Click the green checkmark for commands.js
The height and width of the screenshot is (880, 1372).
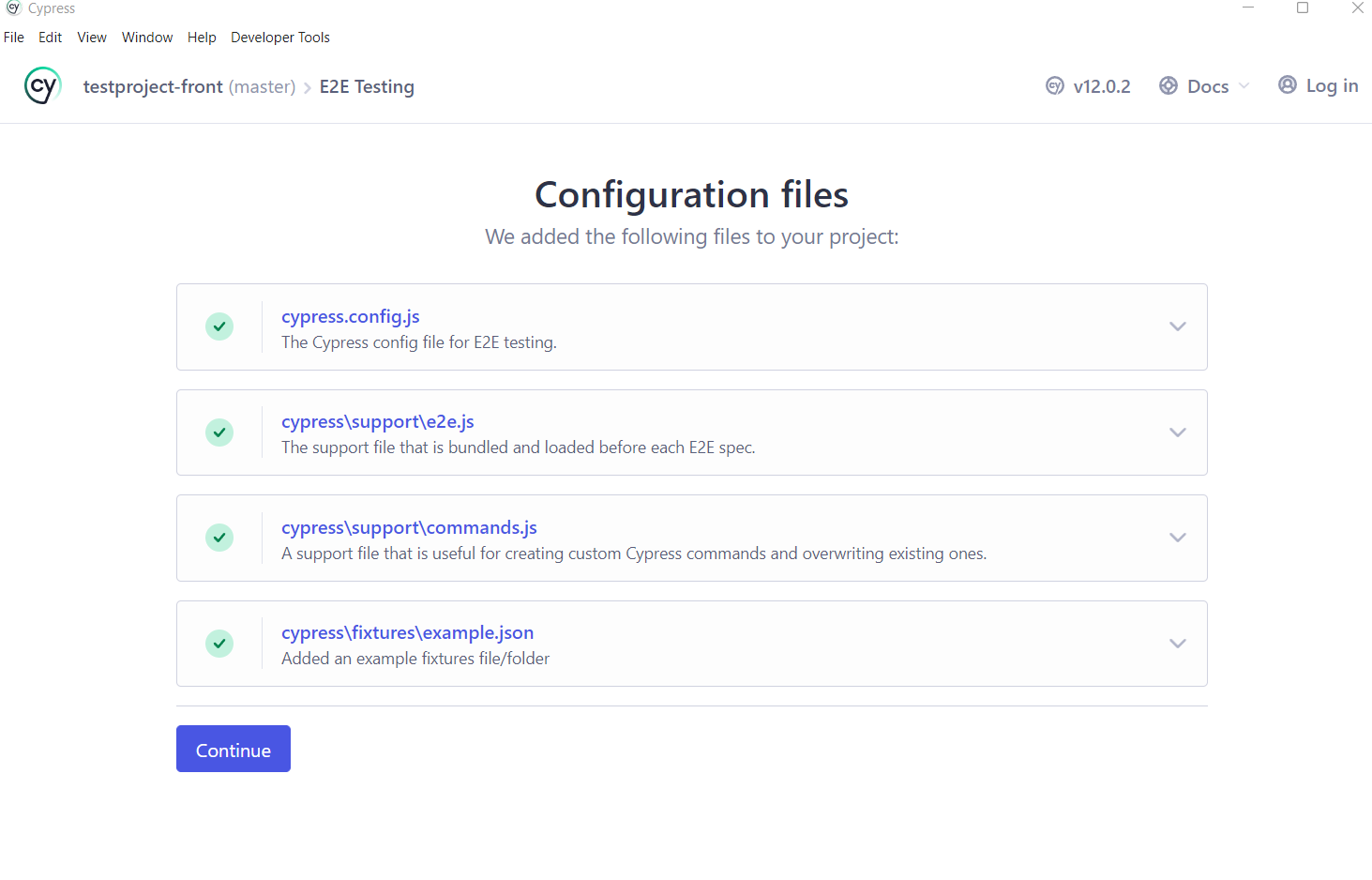click(219, 538)
